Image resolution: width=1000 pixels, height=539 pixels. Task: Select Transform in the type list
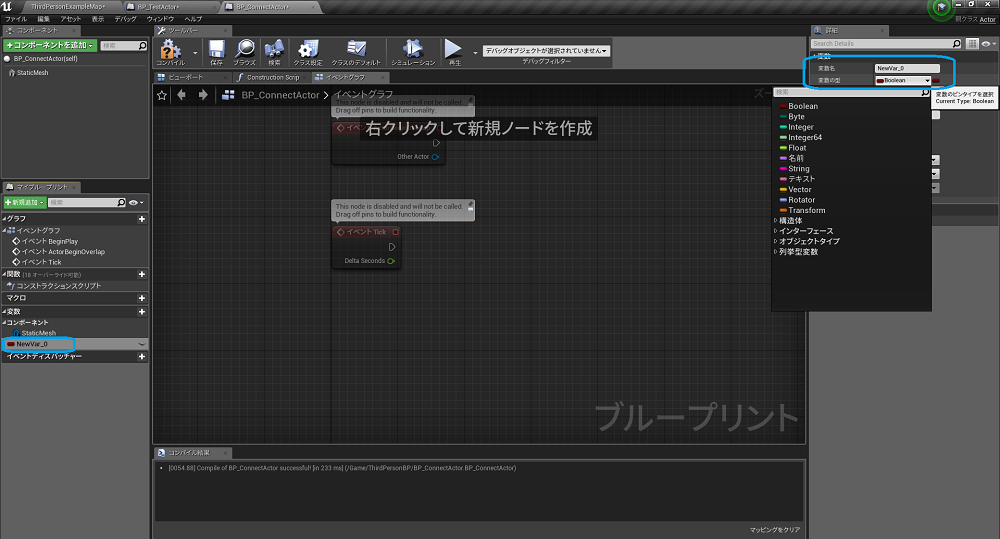pyautogui.click(x=806, y=210)
